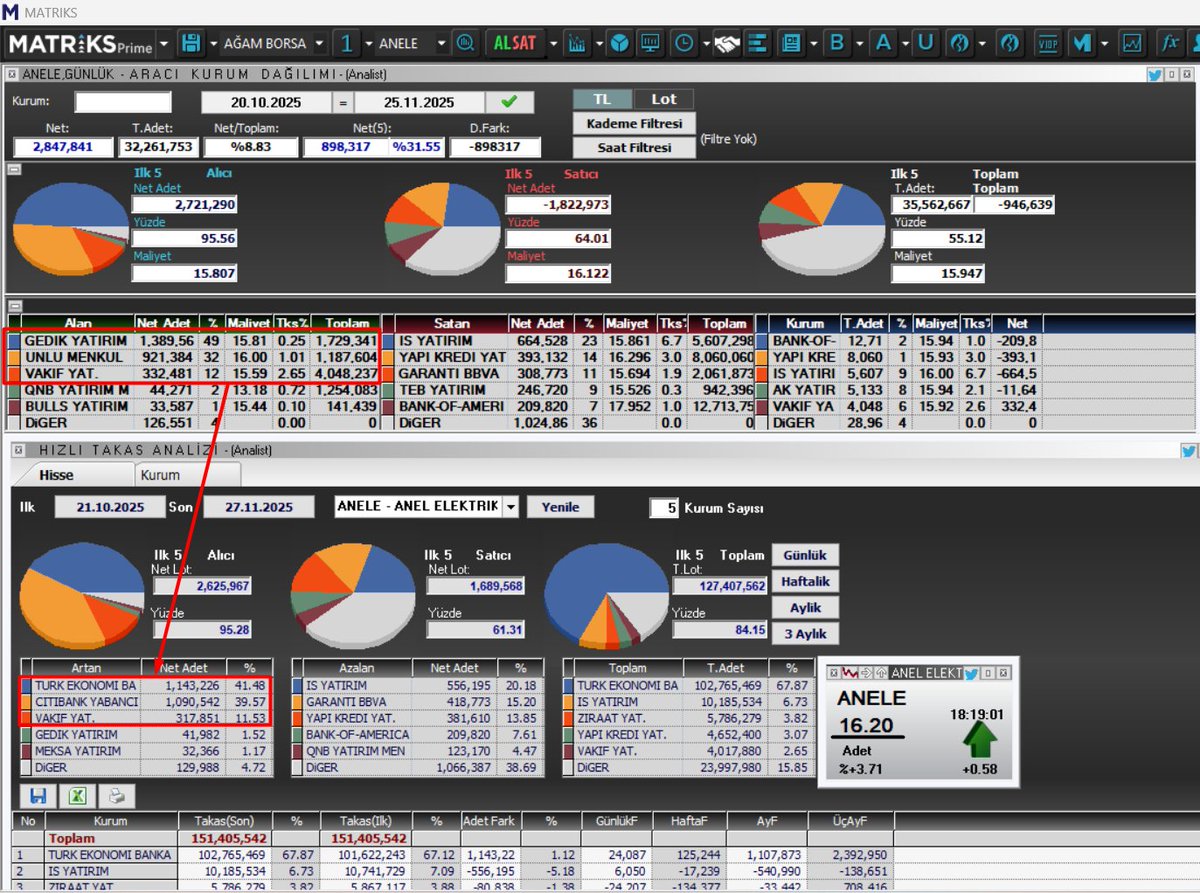Click the fx formula toolbar icon
Image resolution: width=1200 pixels, height=893 pixels.
pyautogui.click(x=1168, y=43)
